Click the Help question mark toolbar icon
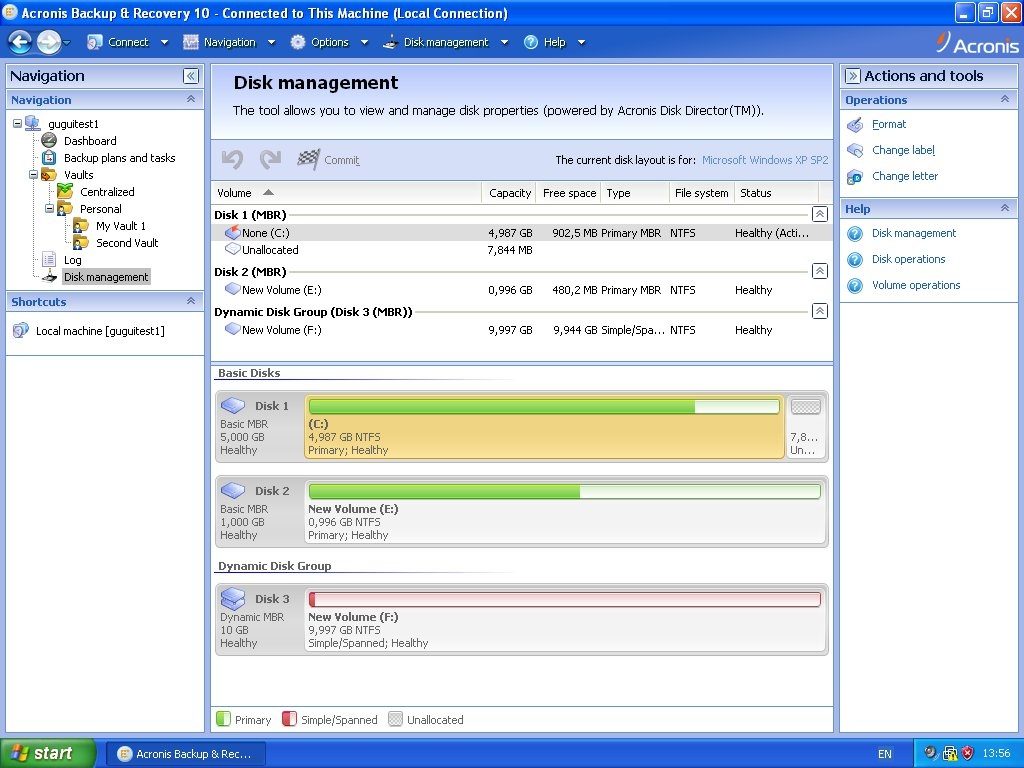 [531, 42]
